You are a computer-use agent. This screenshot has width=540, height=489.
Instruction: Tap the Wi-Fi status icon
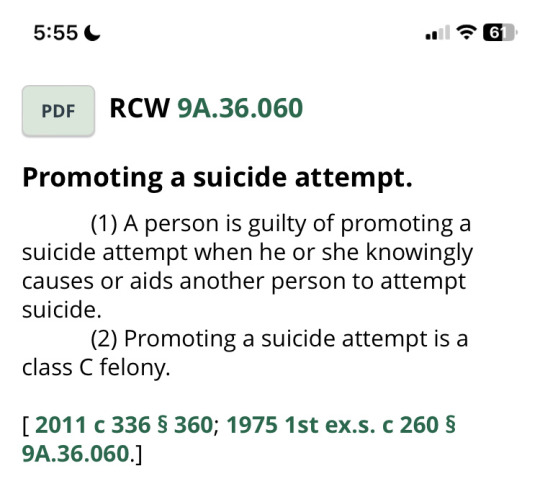466,33
